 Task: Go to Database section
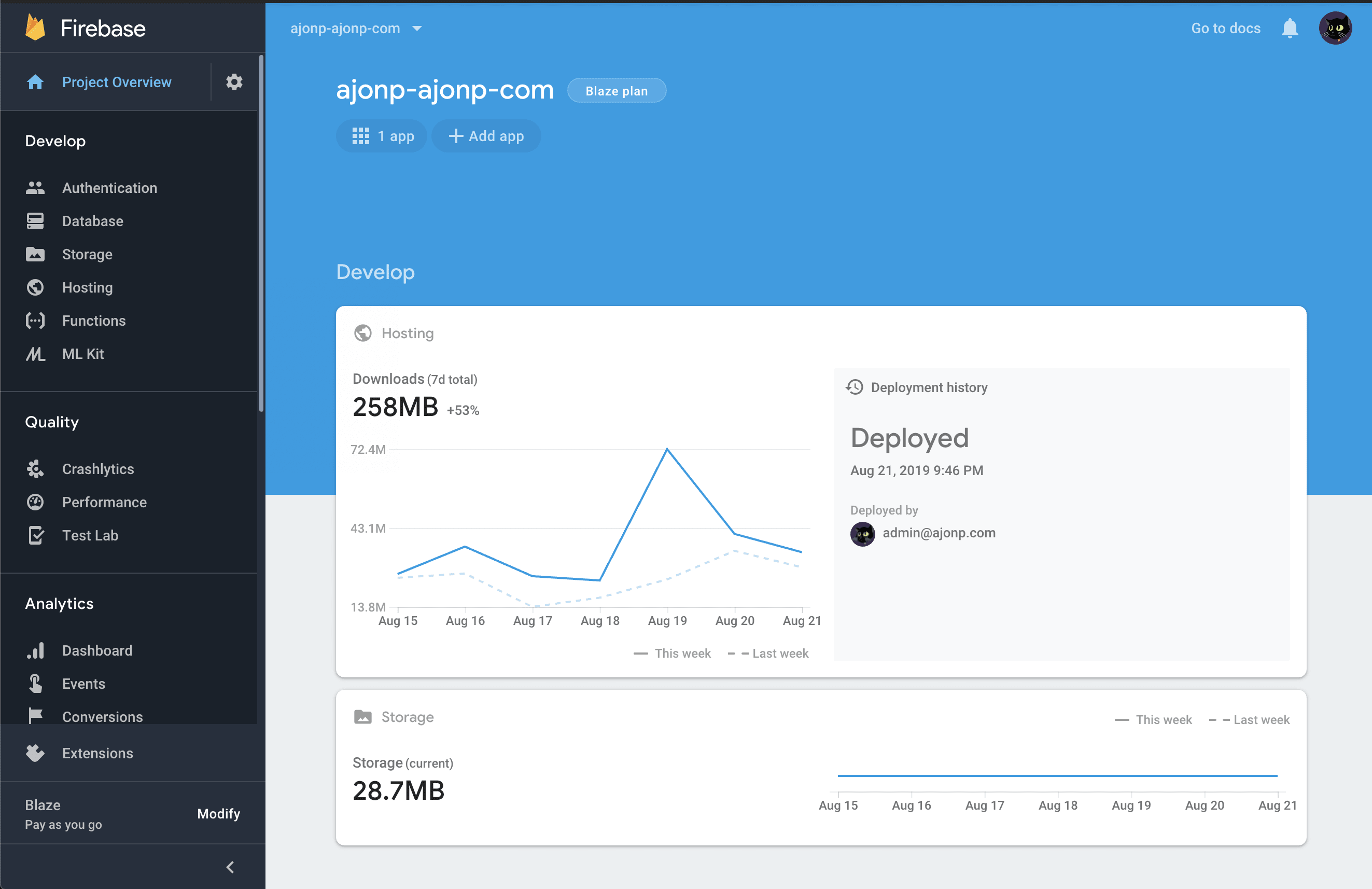tap(93, 221)
